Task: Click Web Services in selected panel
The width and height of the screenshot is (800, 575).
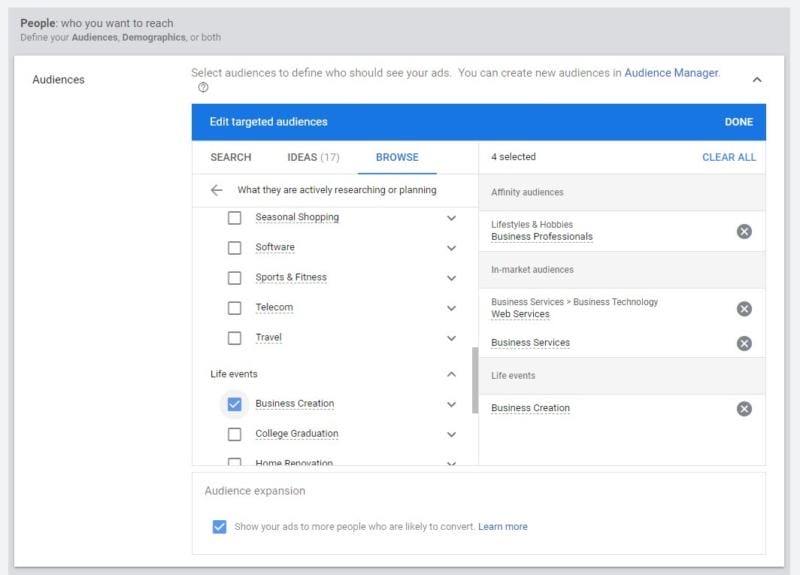Action: point(520,314)
